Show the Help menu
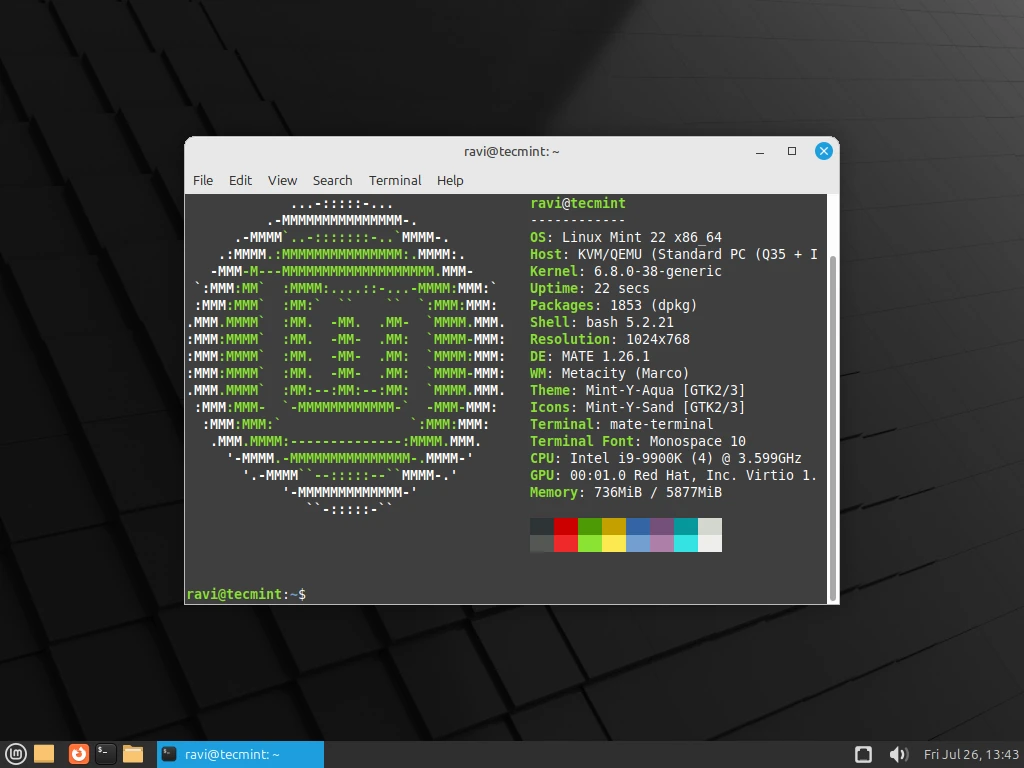Viewport: 1024px width, 768px height. (450, 180)
